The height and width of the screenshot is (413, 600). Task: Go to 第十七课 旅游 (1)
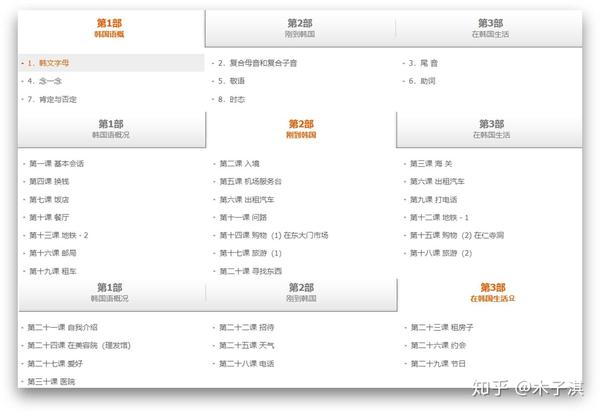click(250, 253)
